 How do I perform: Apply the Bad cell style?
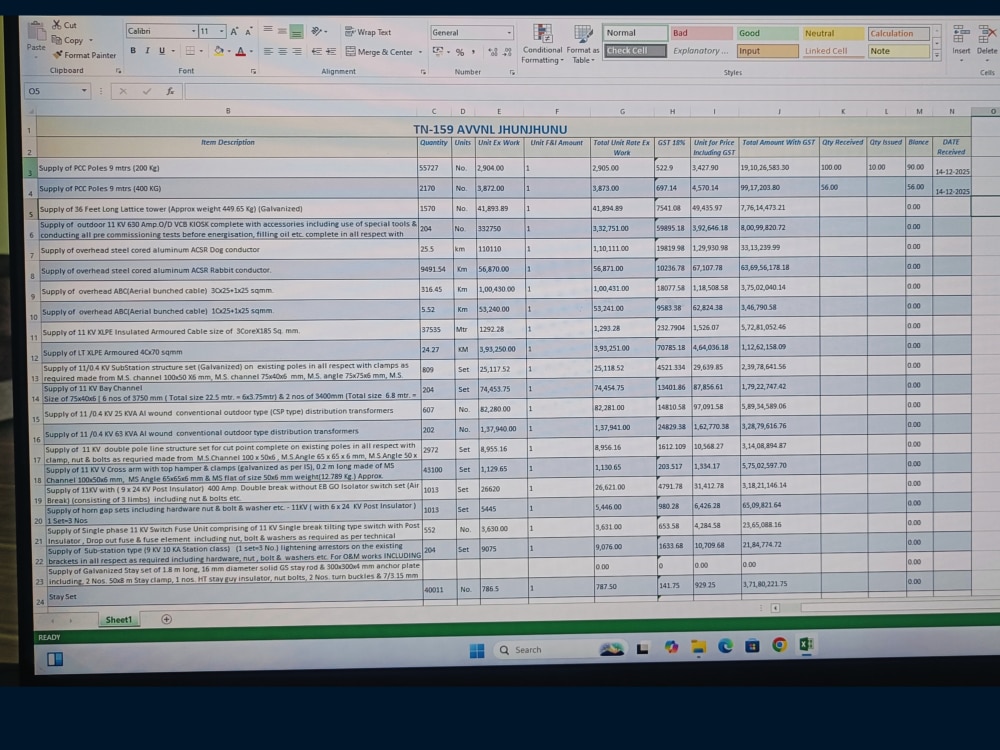point(700,33)
